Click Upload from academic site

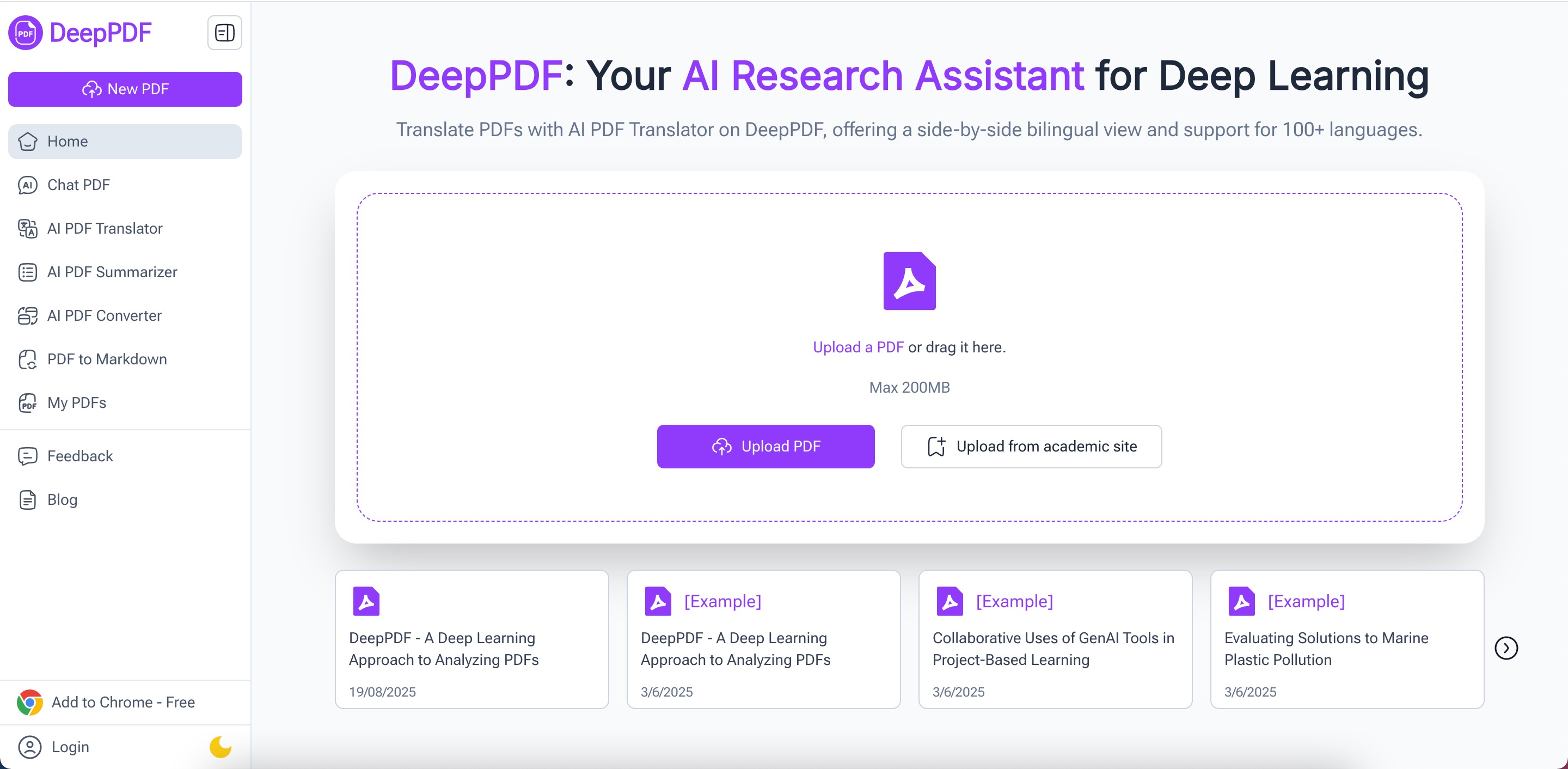coord(1031,446)
